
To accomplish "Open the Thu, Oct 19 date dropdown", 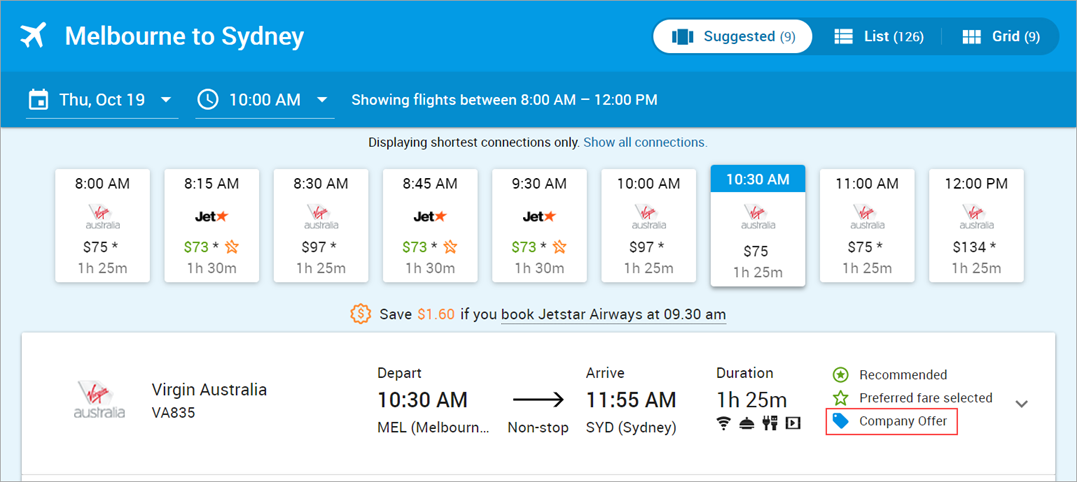I will click(x=102, y=100).
